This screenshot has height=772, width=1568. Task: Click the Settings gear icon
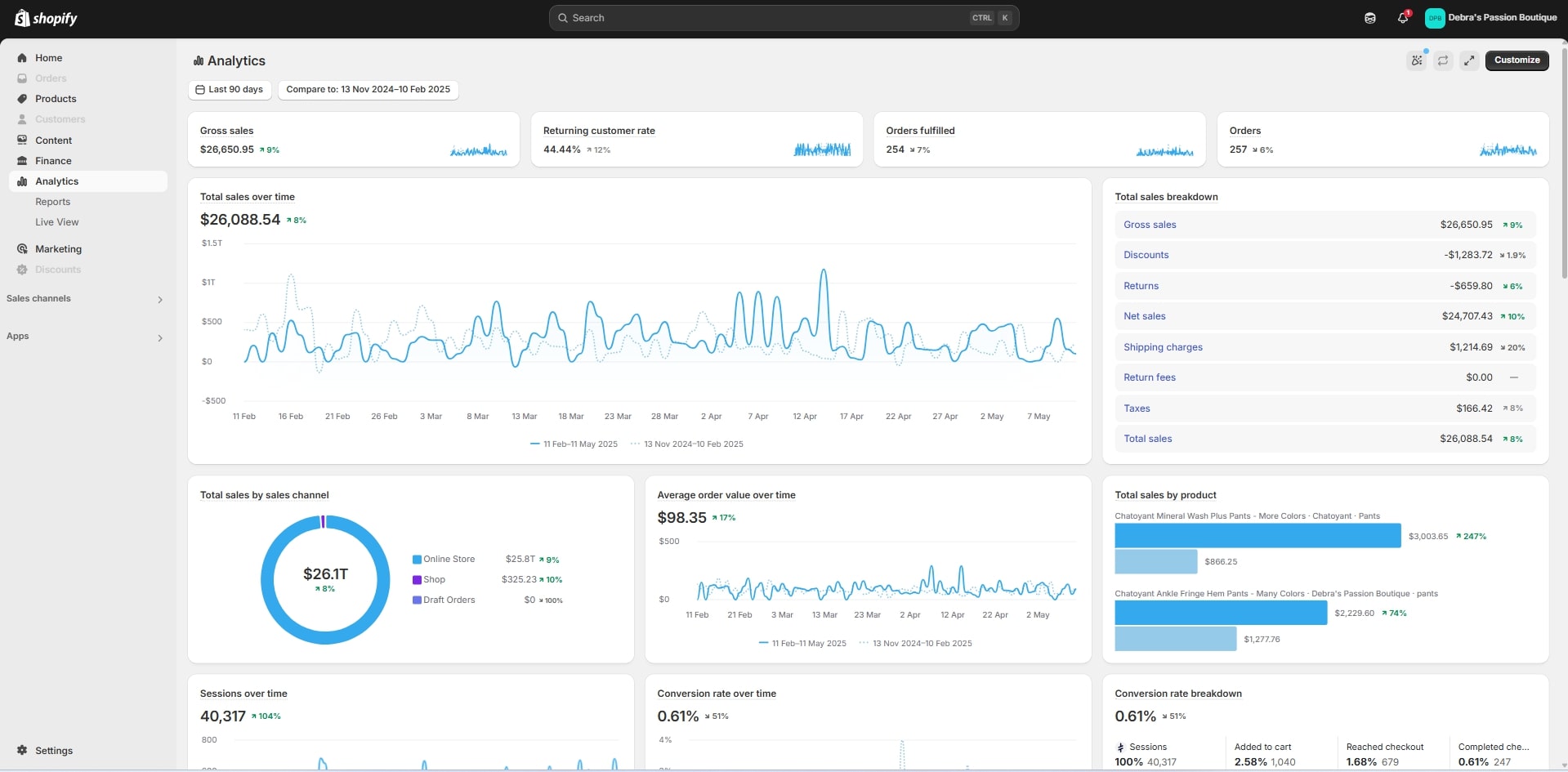point(22,750)
